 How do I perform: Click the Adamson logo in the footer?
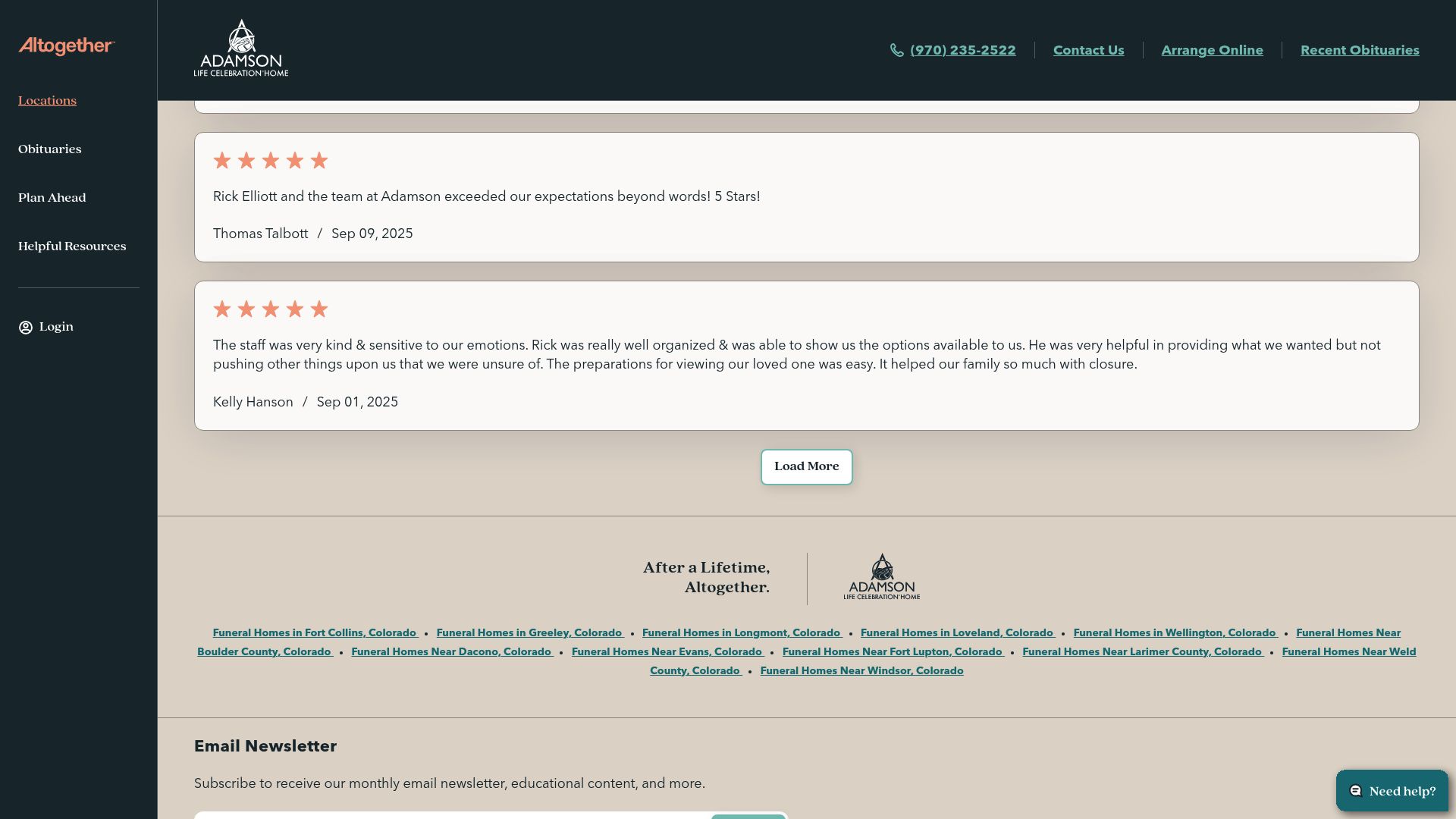(x=881, y=577)
